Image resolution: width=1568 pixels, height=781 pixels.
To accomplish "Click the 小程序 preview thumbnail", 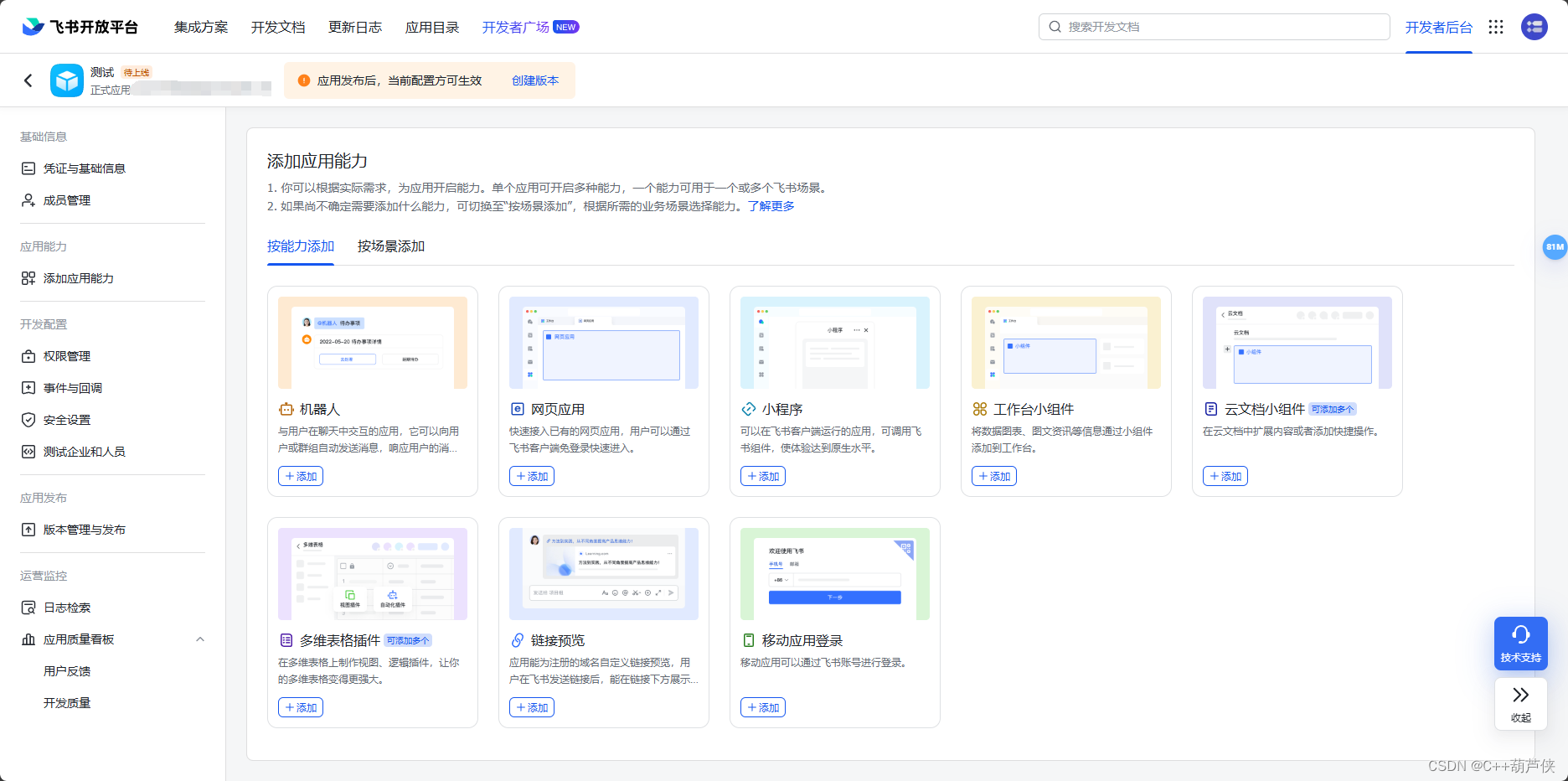I will point(835,343).
